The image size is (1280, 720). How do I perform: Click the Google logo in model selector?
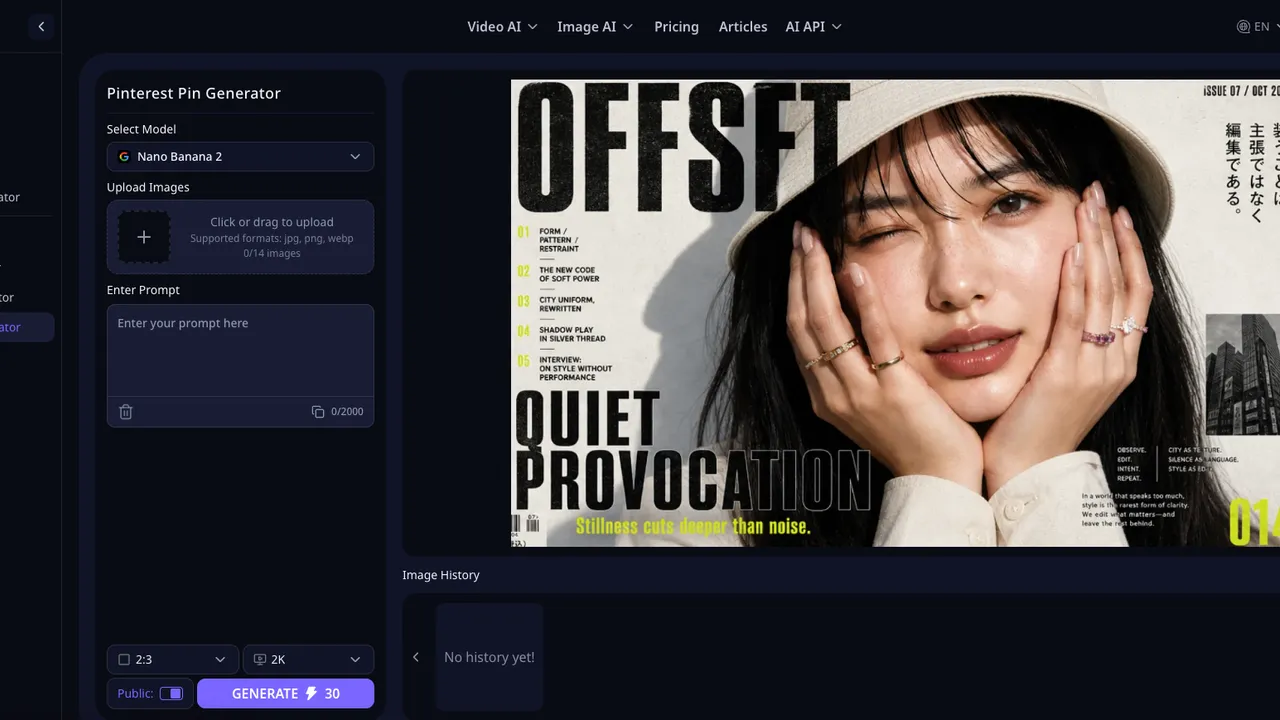pos(124,157)
